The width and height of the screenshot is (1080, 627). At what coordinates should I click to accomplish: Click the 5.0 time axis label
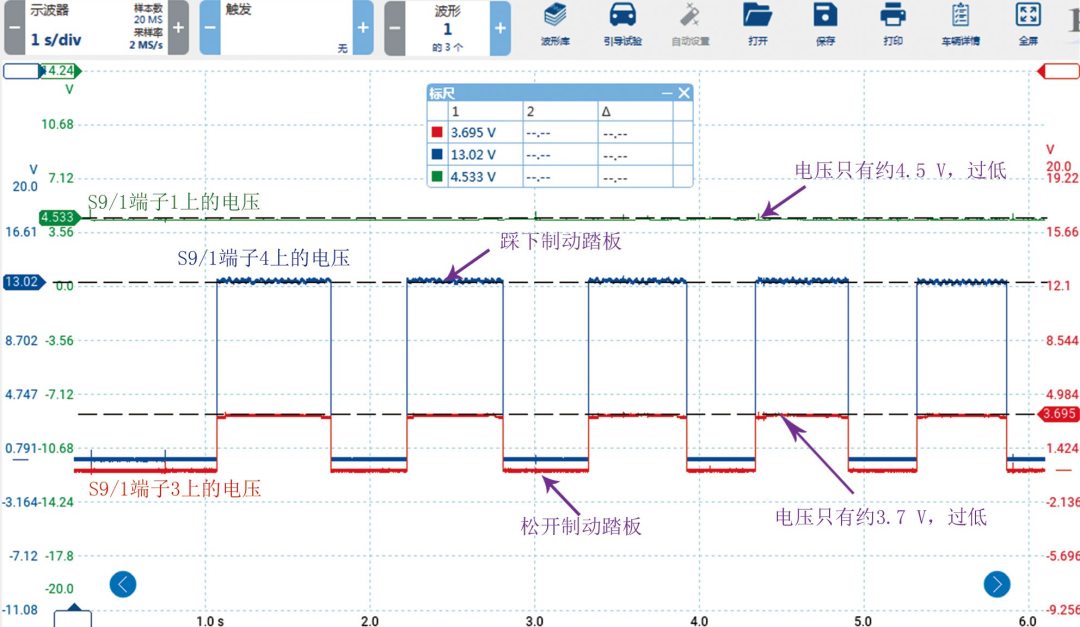tap(862, 621)
